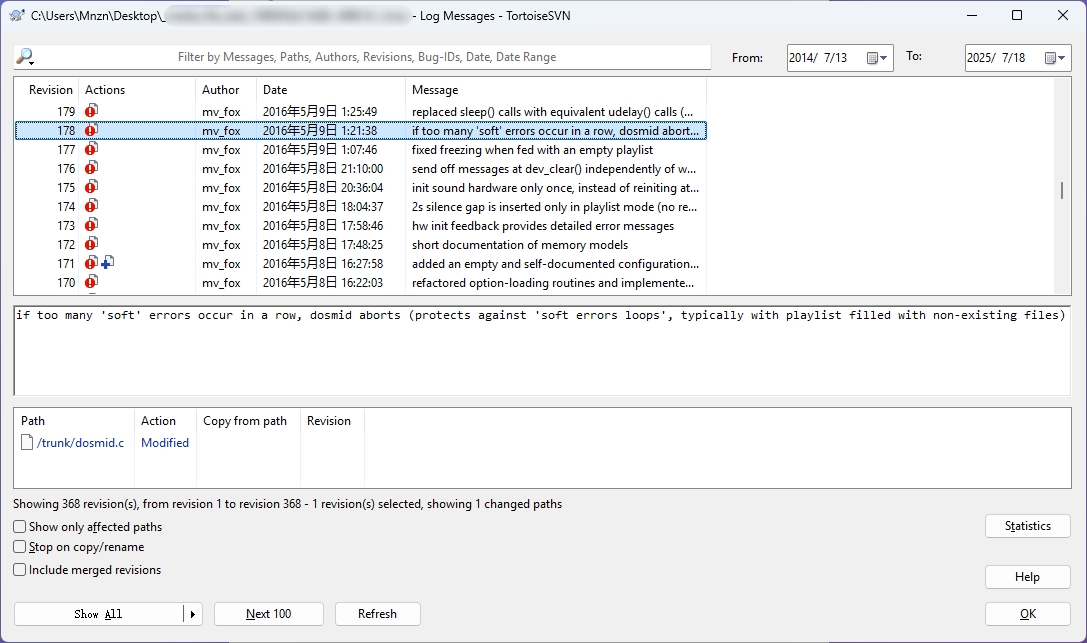Click the TortoiseSVN icon in the title bar
This screenshot has height=643, width=1087.
click(16, 15)
